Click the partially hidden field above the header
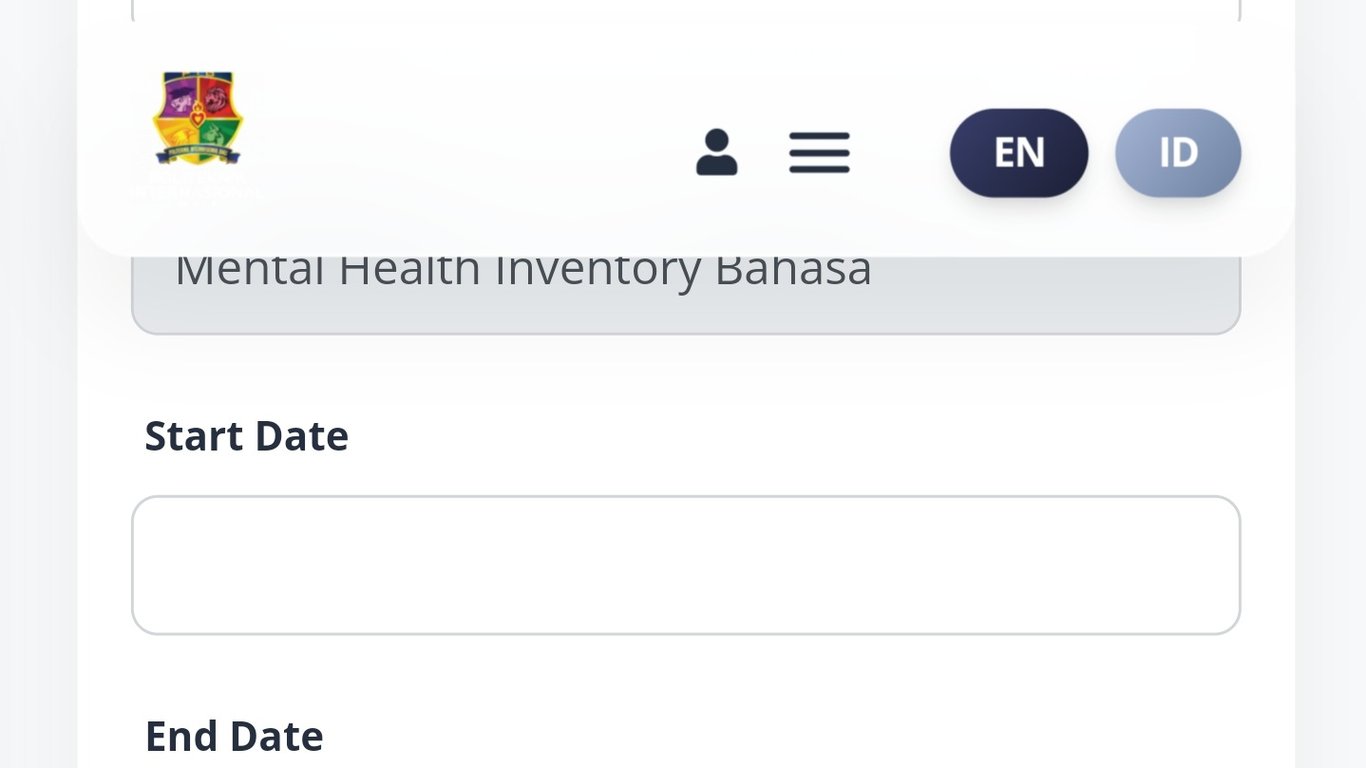The image size is (1366, 768). tap(686, 10)
